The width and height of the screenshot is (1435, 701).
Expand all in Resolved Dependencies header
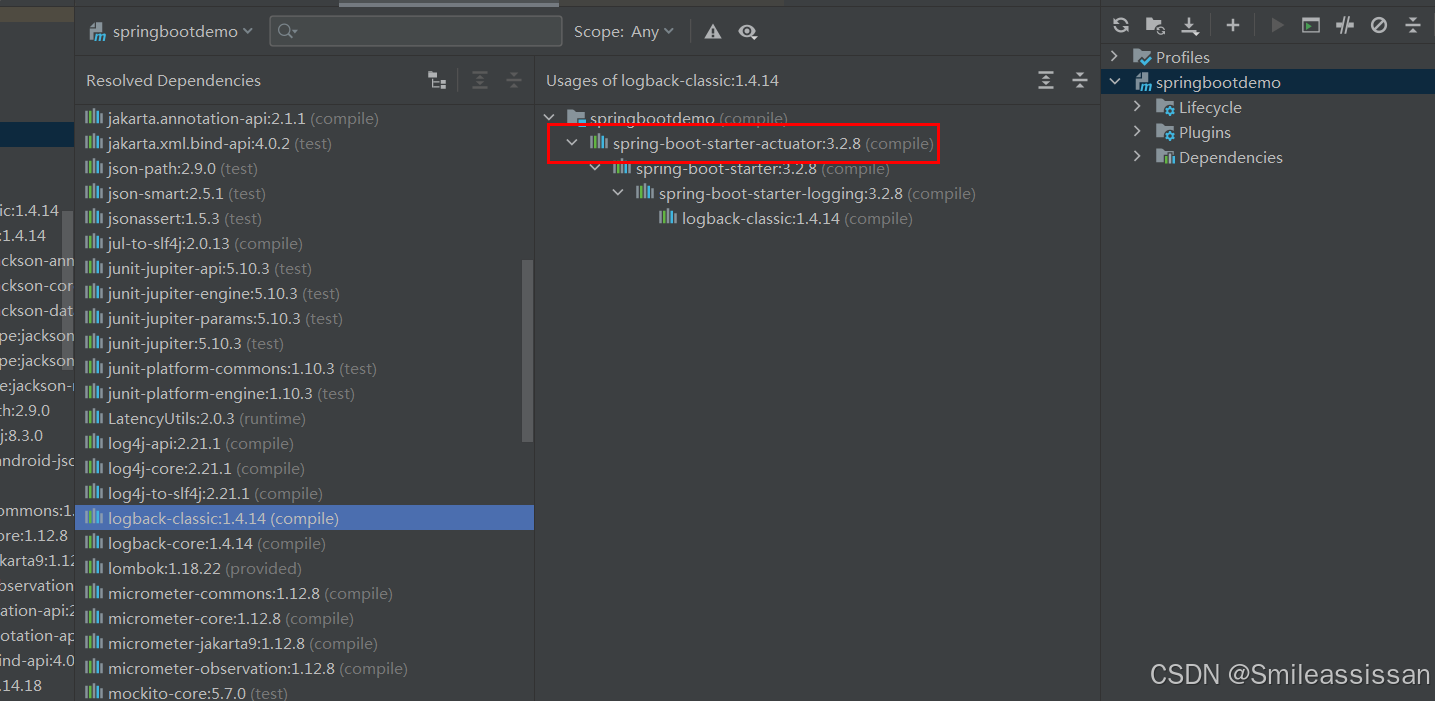(x=480, y=81)
